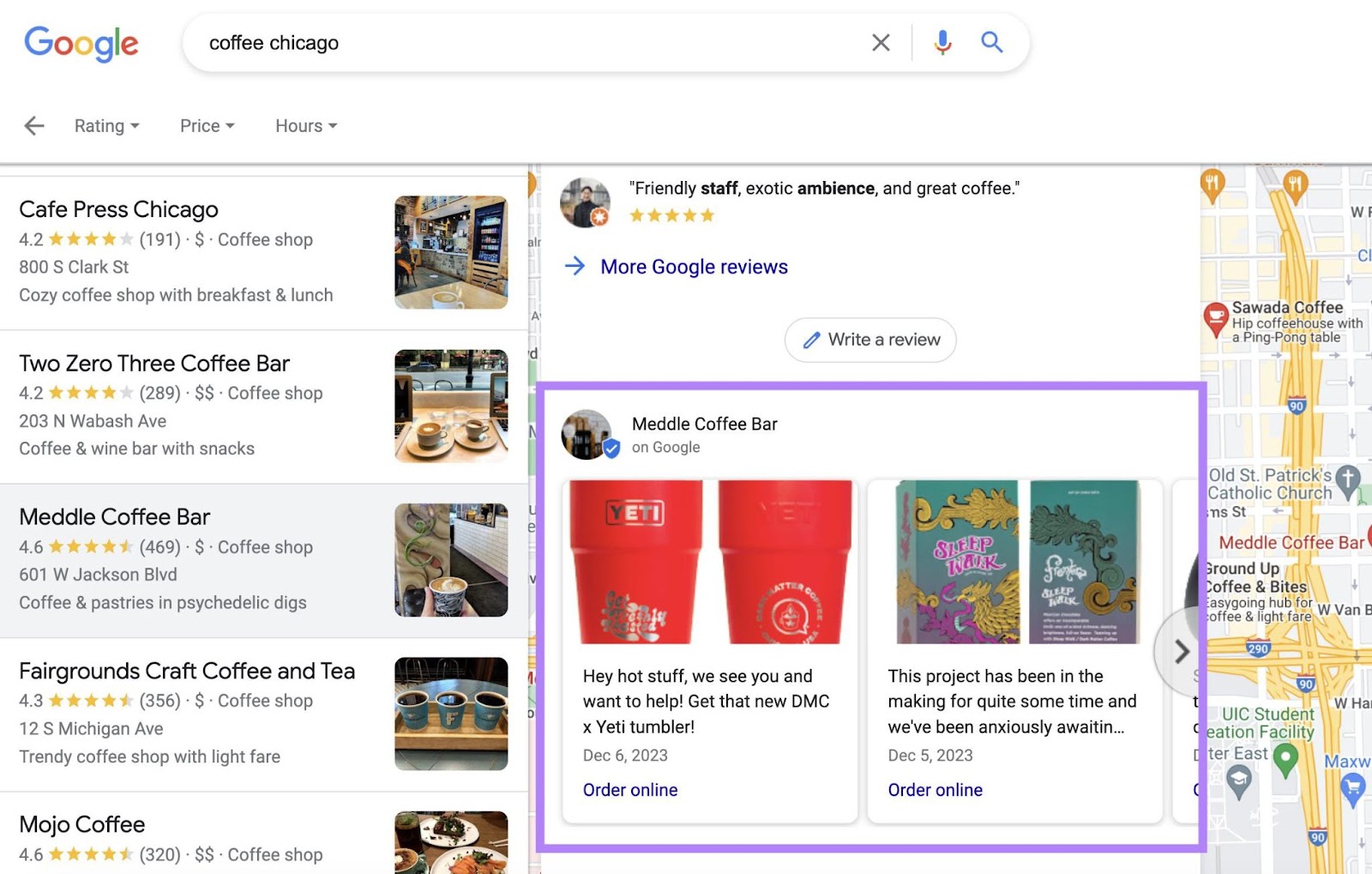The height and width of the screenshot is (874, 1372).
Task: Click Order online under Yeti tumbler post
Action: coord(630,790)
